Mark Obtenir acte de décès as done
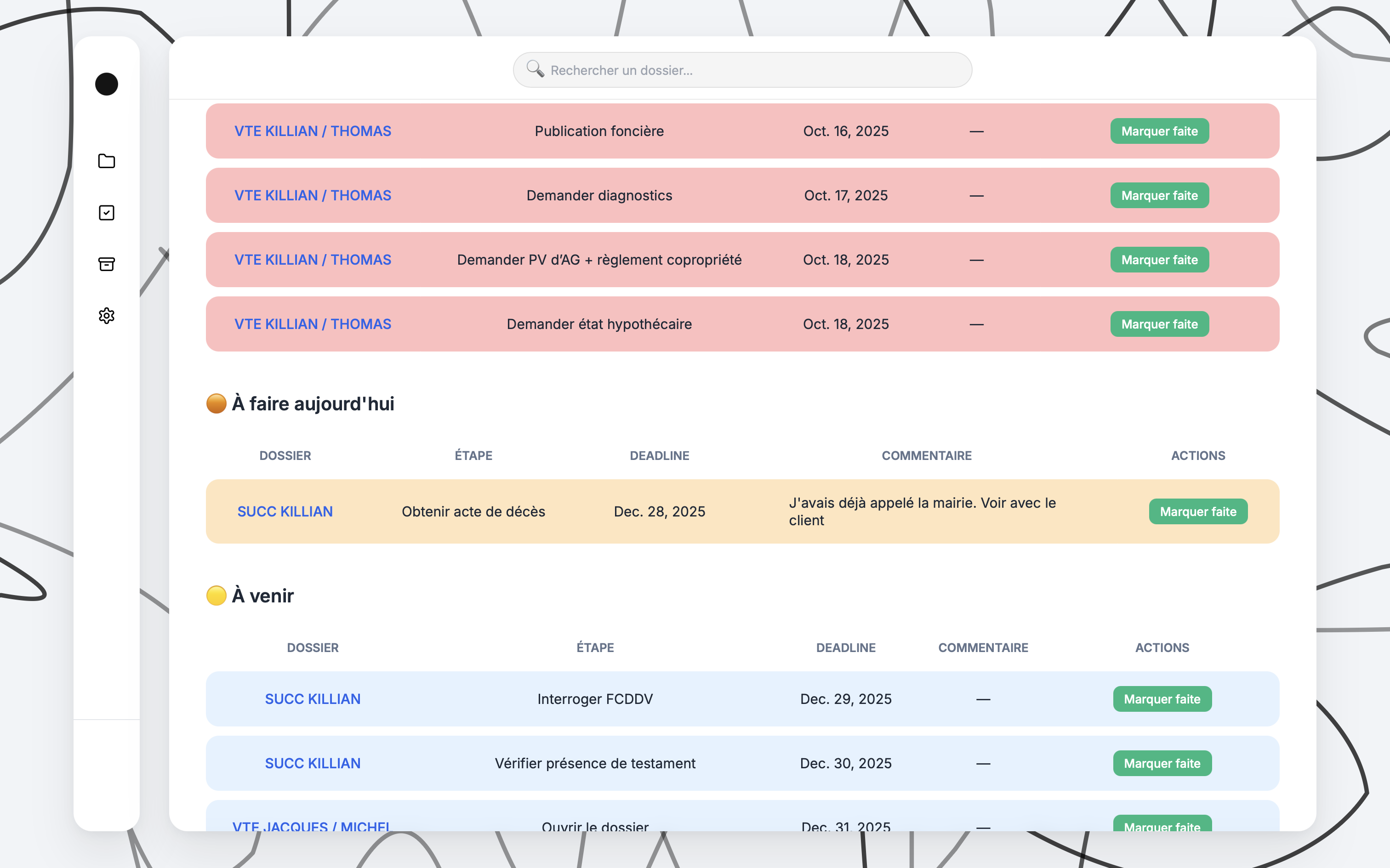The width and height of the screenshot is (1390, 868). click(1198, 511)
